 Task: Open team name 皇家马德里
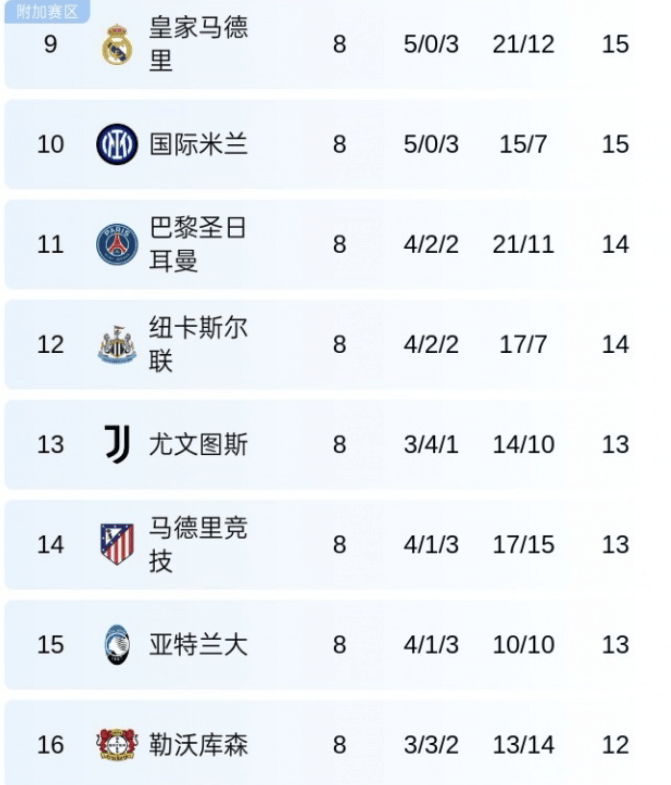point(198,44)
